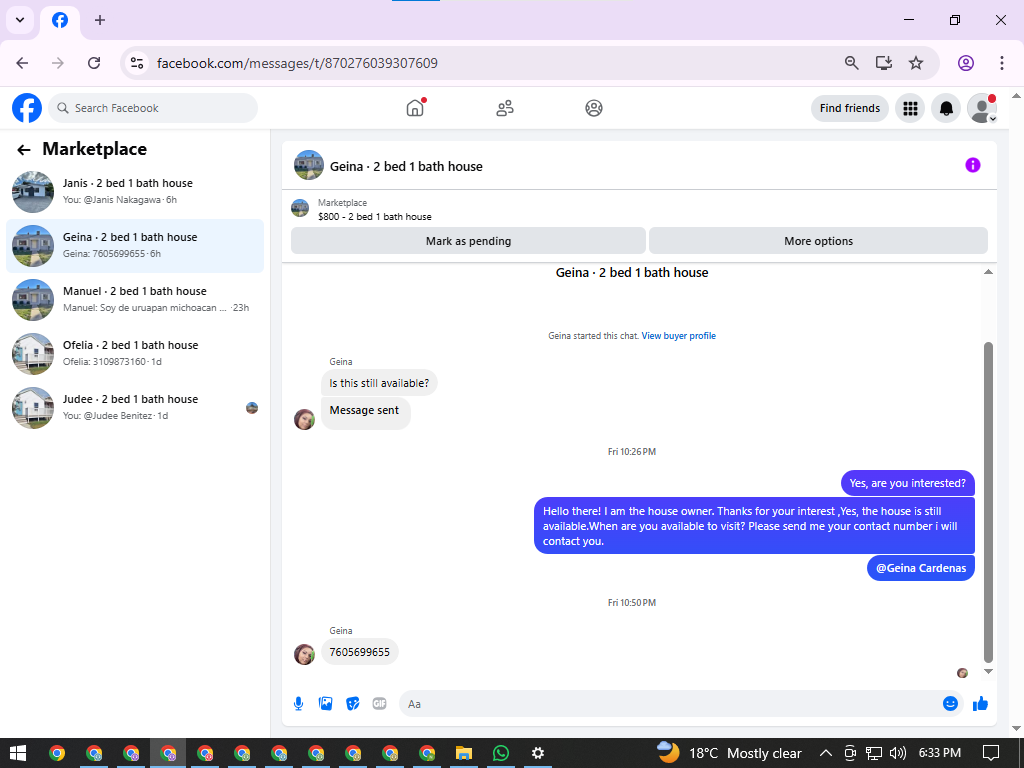Click the 'Yes, are you interested?' message

907,483
